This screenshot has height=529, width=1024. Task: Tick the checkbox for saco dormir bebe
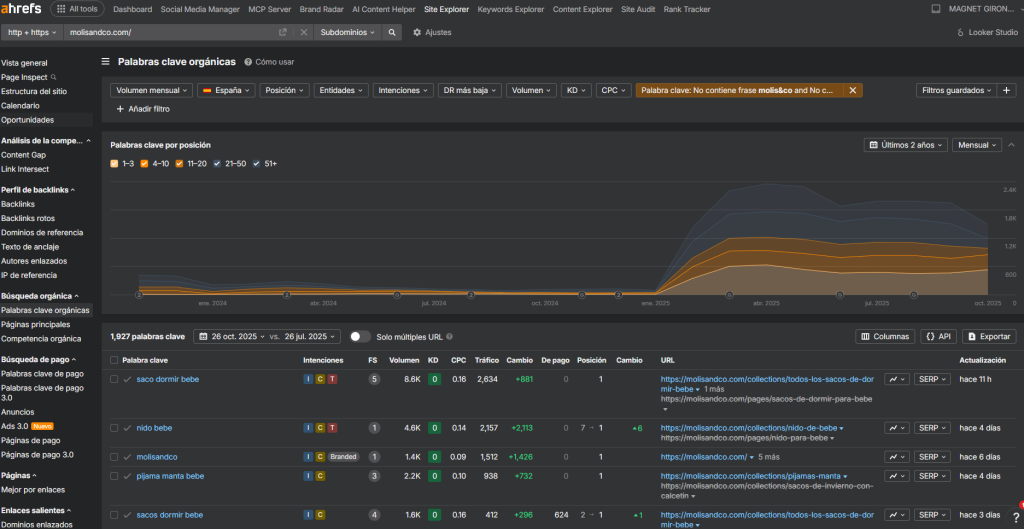click(114, 379)
